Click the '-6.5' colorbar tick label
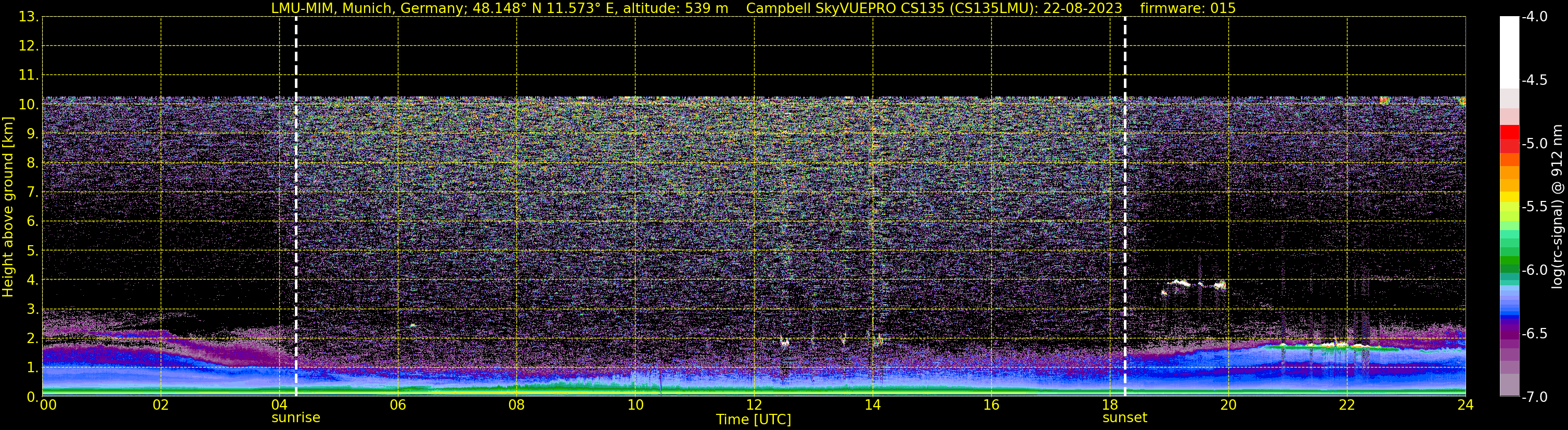This screenshot has height=430, width=1568. [x=1534, y=334]
